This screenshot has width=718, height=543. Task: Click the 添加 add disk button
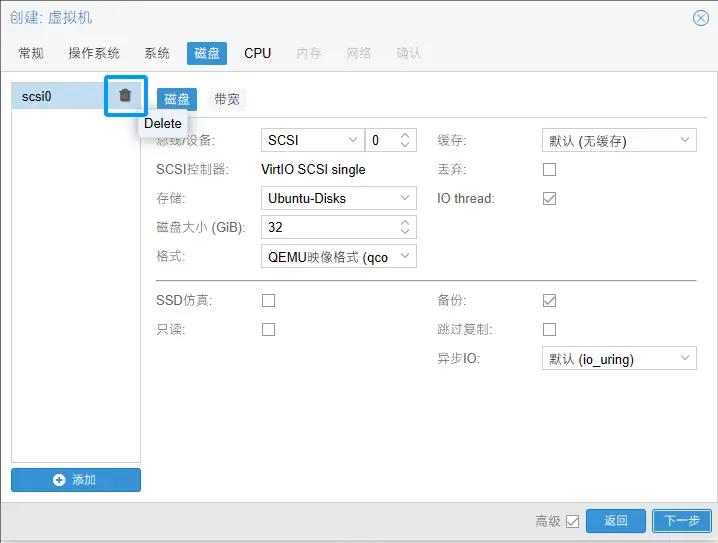(x=76, y=480)
